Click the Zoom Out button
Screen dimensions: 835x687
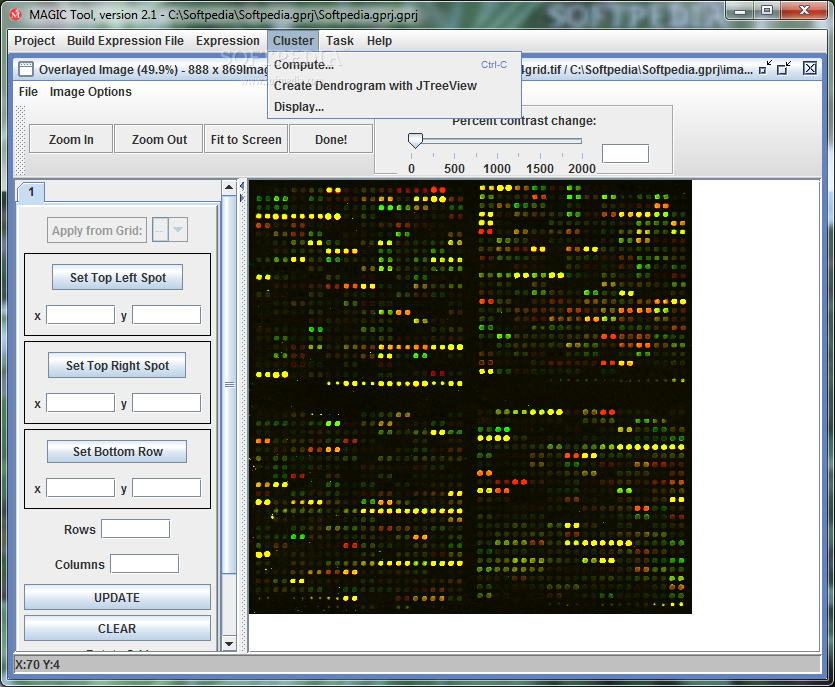(x=159, y=139)
